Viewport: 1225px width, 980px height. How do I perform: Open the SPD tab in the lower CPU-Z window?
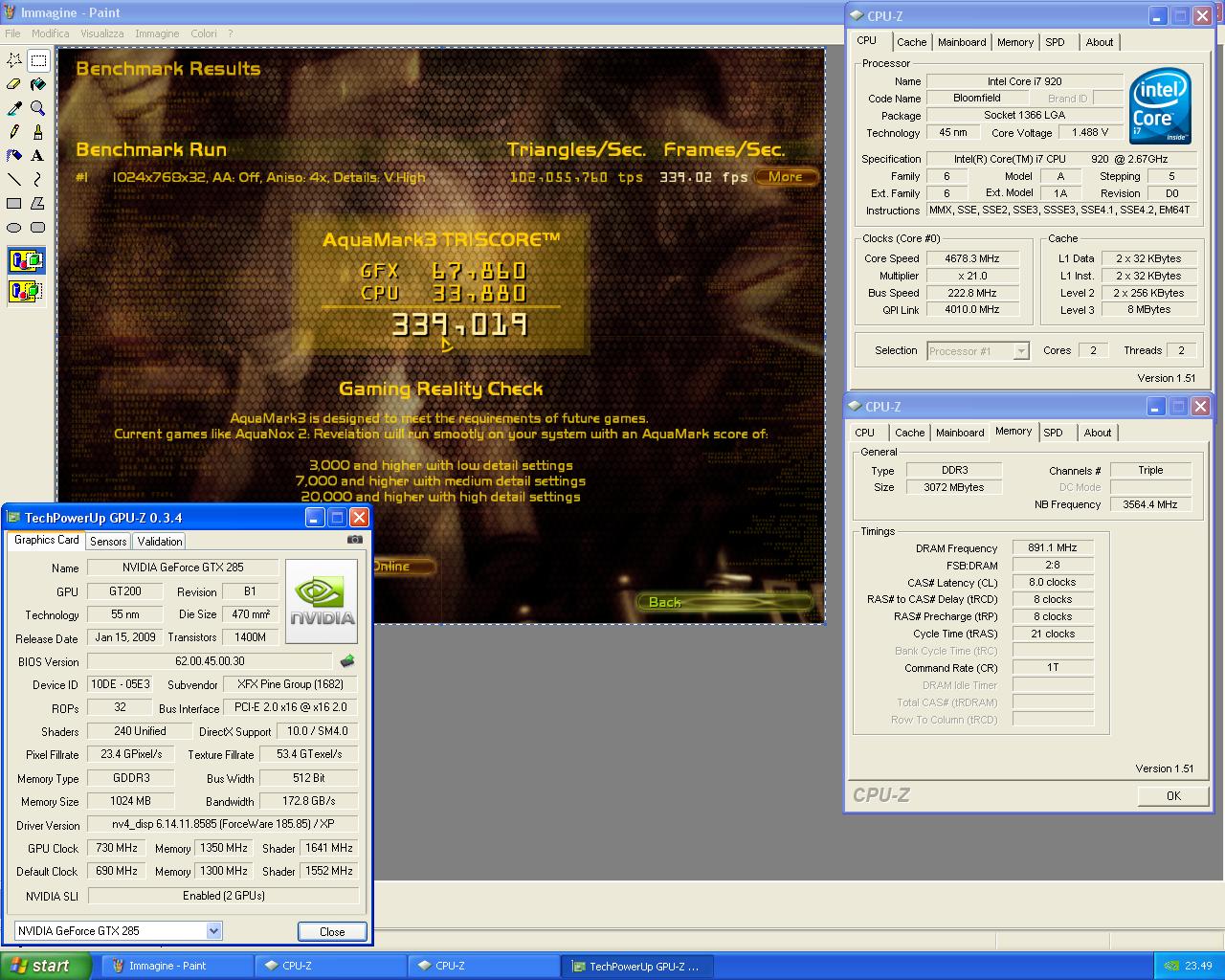click(x=1053, y=433)
